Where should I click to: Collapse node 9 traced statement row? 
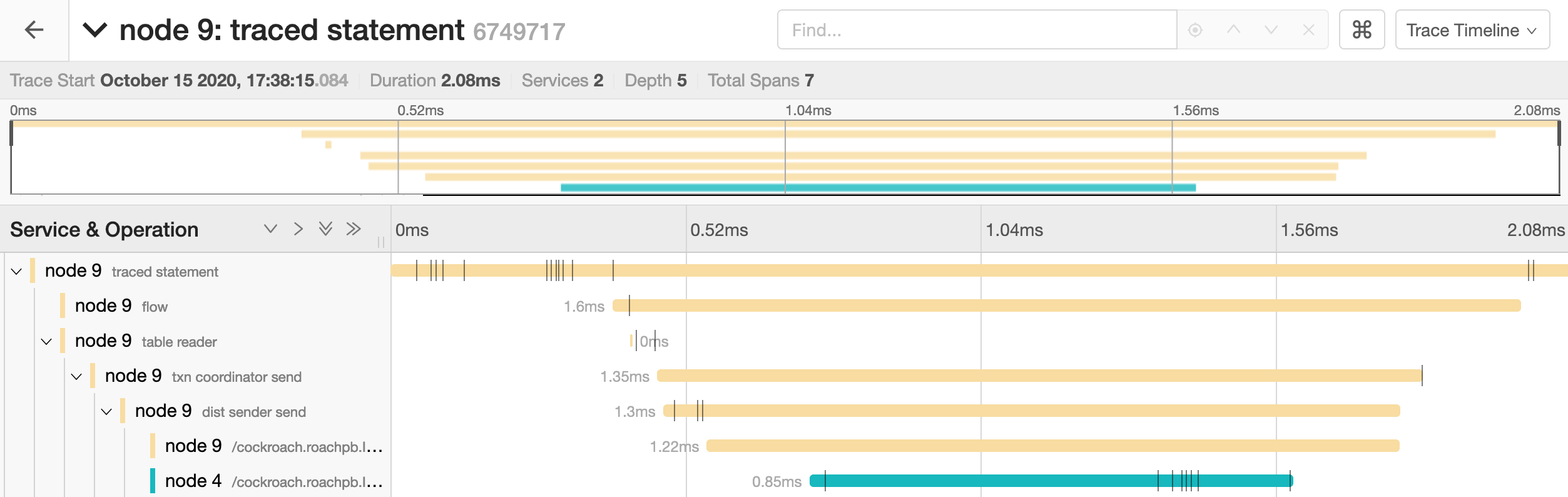(x=17, y=271)
